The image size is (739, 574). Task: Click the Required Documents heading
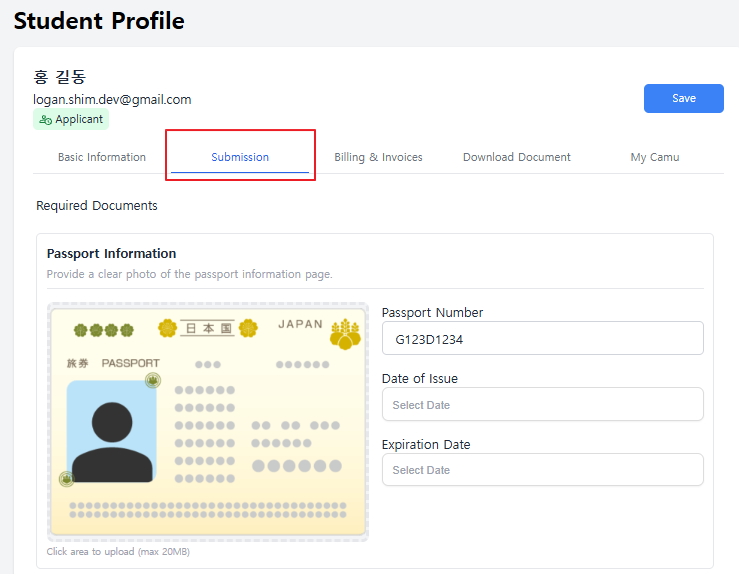[97, 205]
